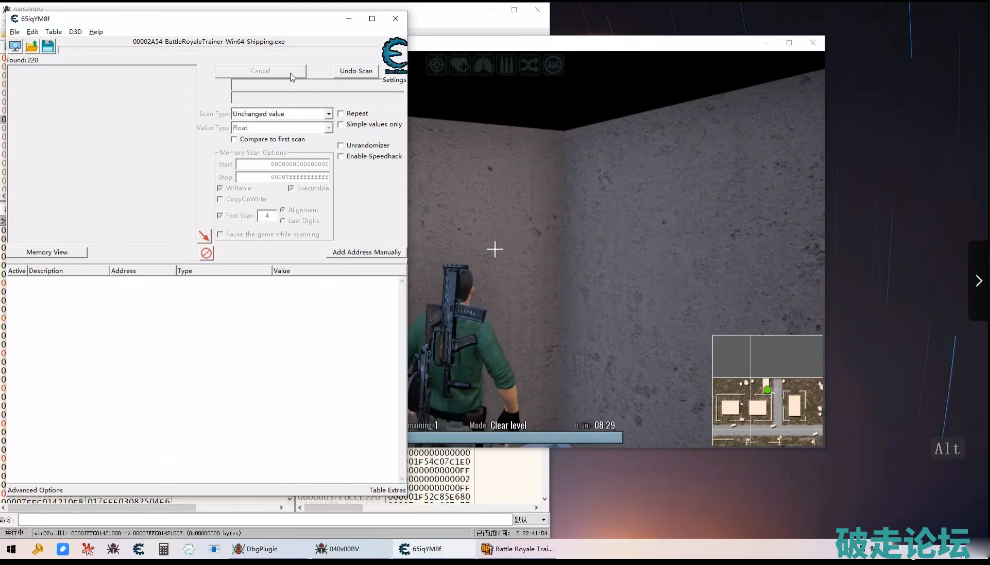Click the open process computer icon
990x565 pixels.
(15, 47)
